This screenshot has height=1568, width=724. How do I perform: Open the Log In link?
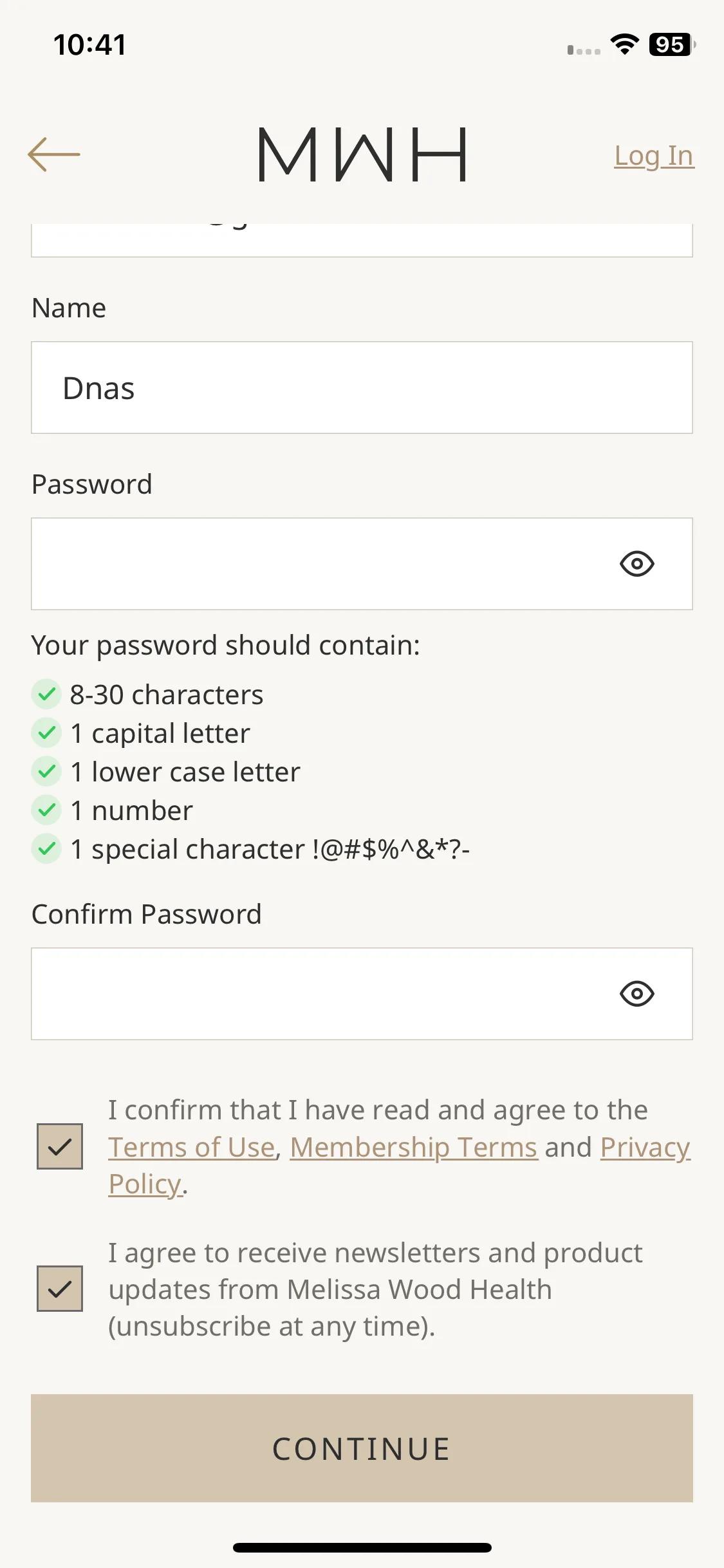point(654,156)
